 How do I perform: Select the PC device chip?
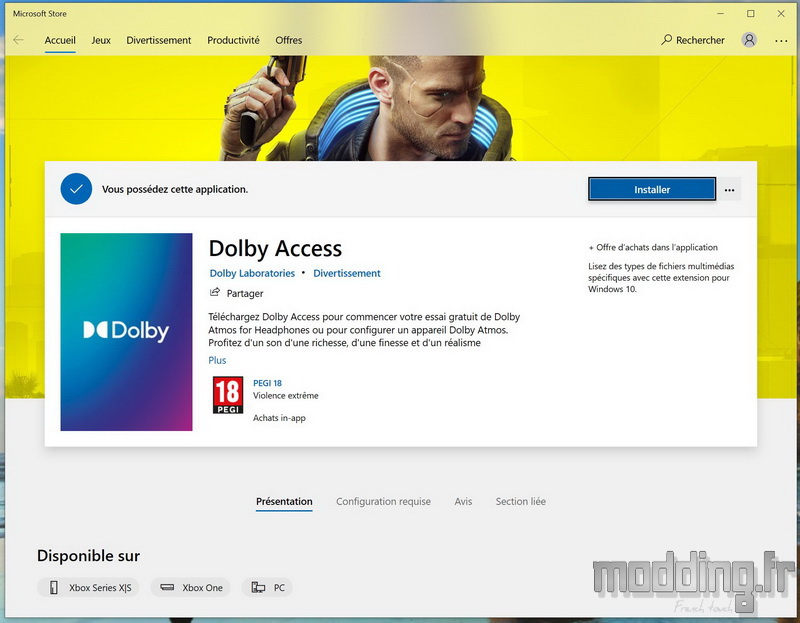point(267,588)
